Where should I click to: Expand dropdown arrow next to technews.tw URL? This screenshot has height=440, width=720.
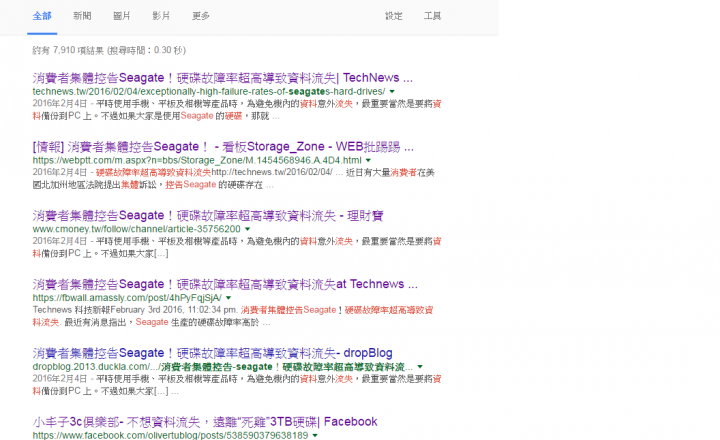392,92
